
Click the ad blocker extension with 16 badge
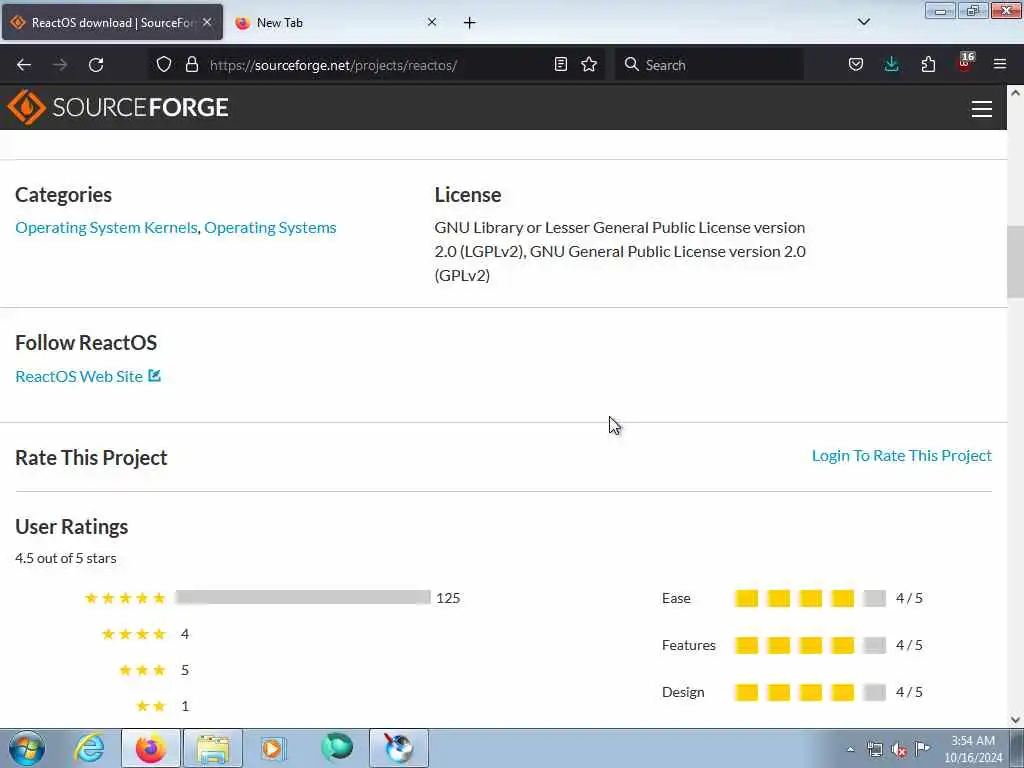[x=965, y=63]
